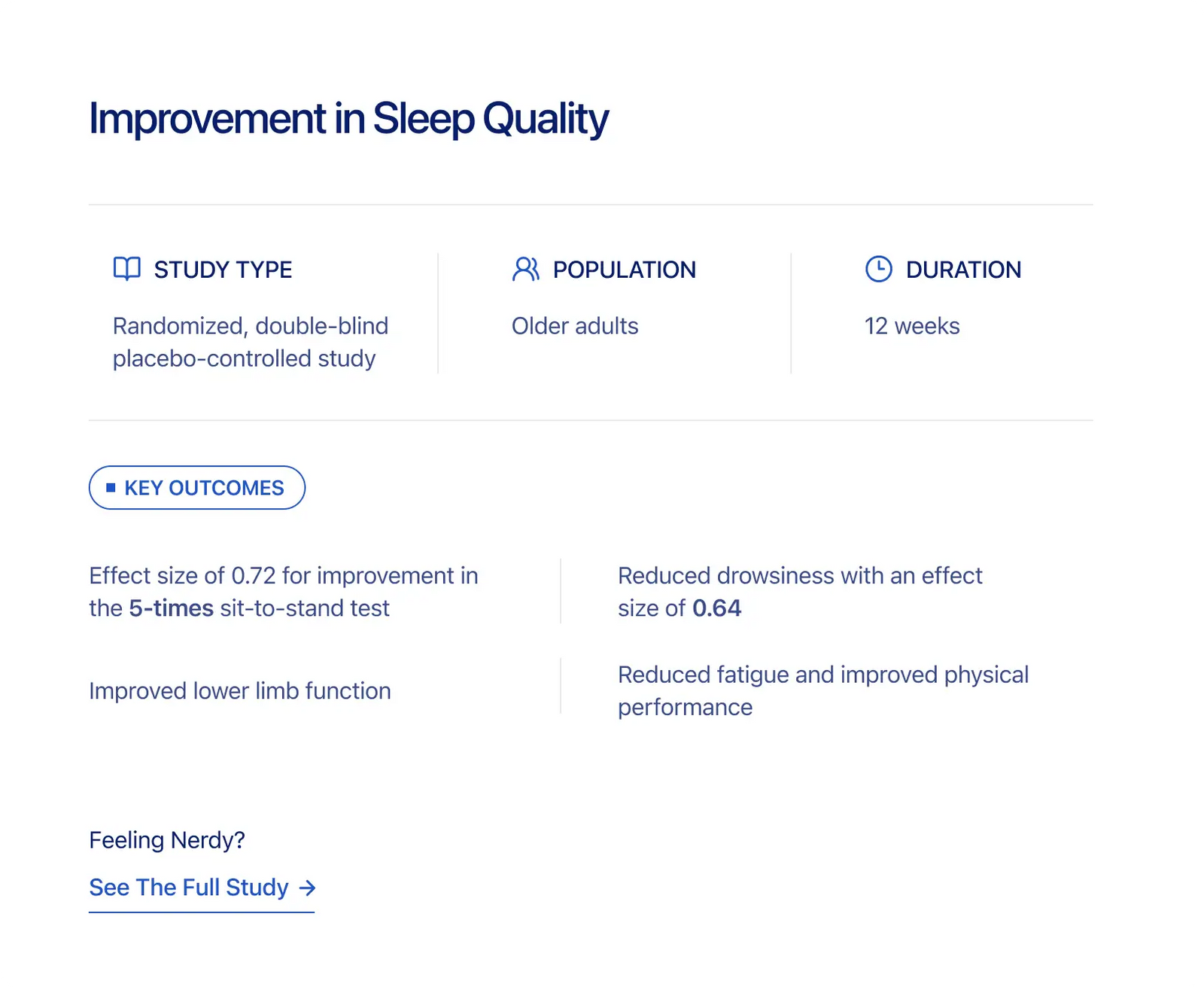Click the 12 weeks duration value
Image resolution: width=1204 pixels, height=987 pixels.
(912, 326)
